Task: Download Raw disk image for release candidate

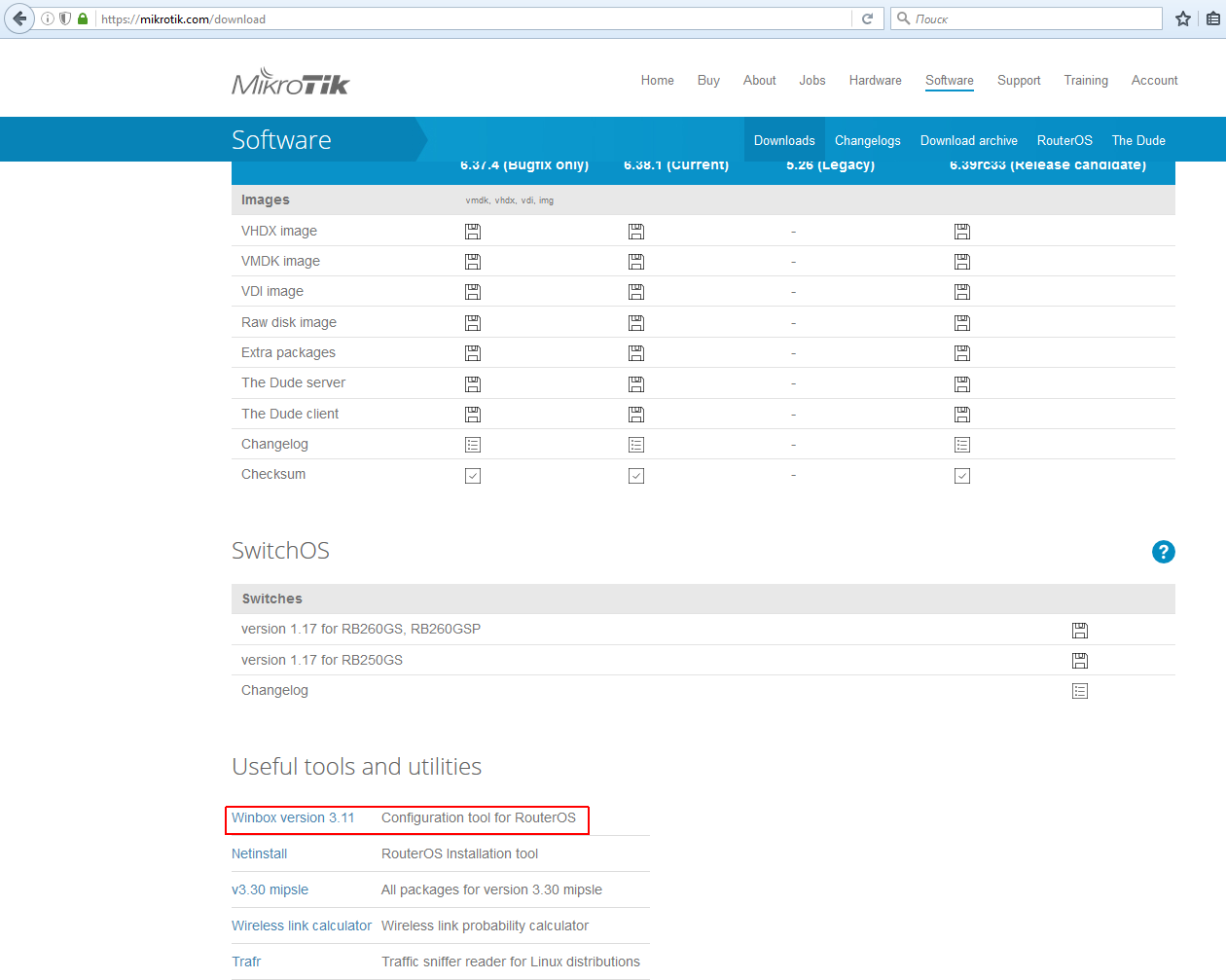Action: tap(962, 323)
